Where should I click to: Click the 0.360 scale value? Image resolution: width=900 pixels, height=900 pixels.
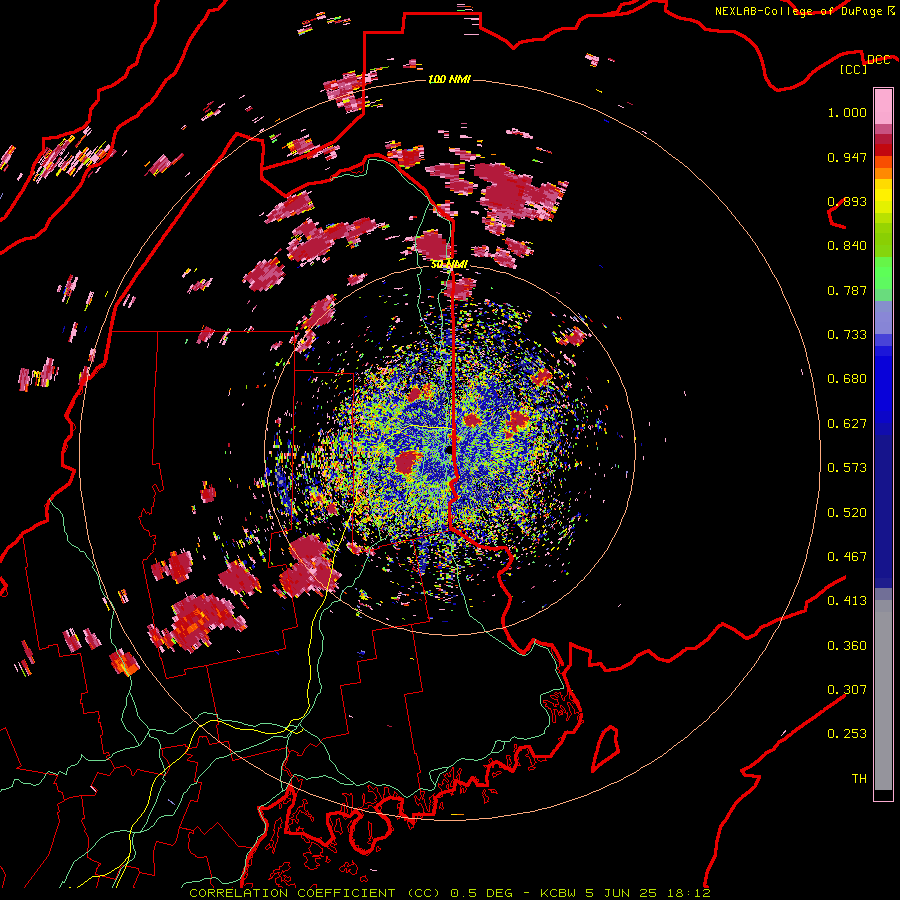[847, 646]
